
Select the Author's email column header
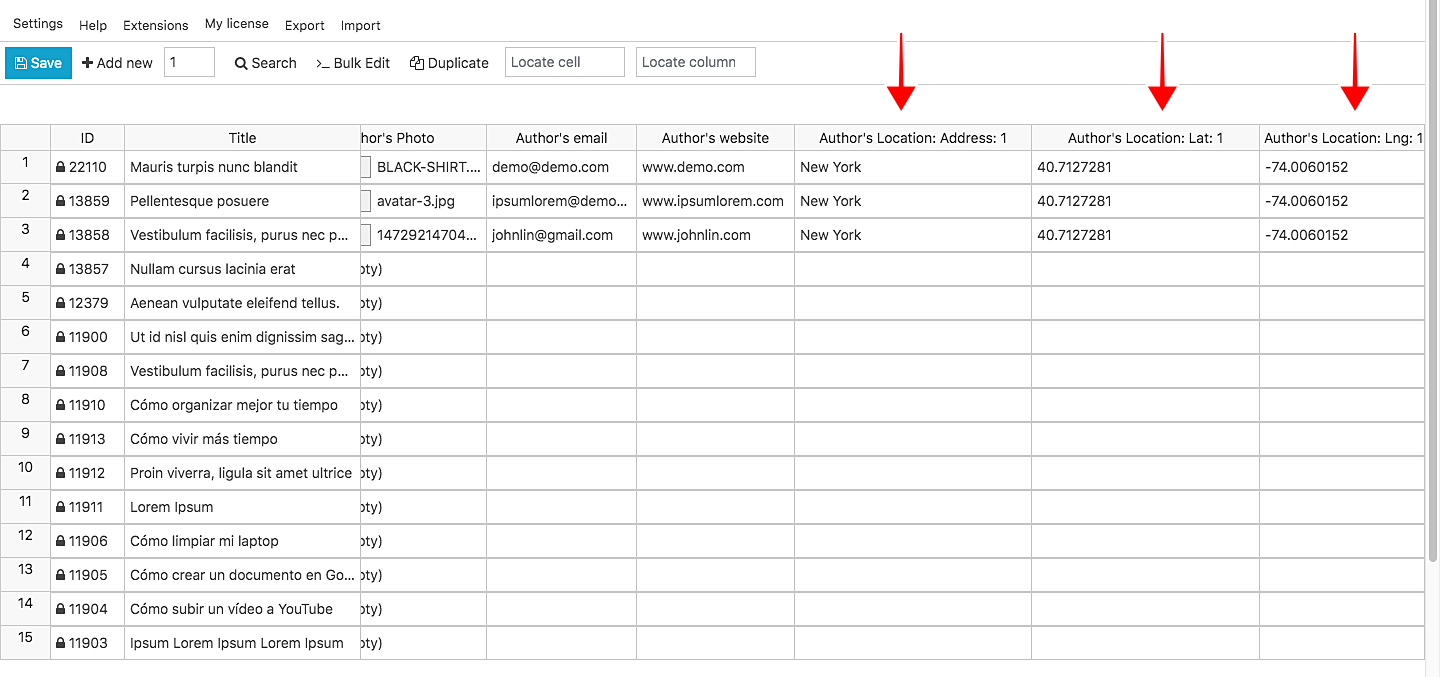561,138
